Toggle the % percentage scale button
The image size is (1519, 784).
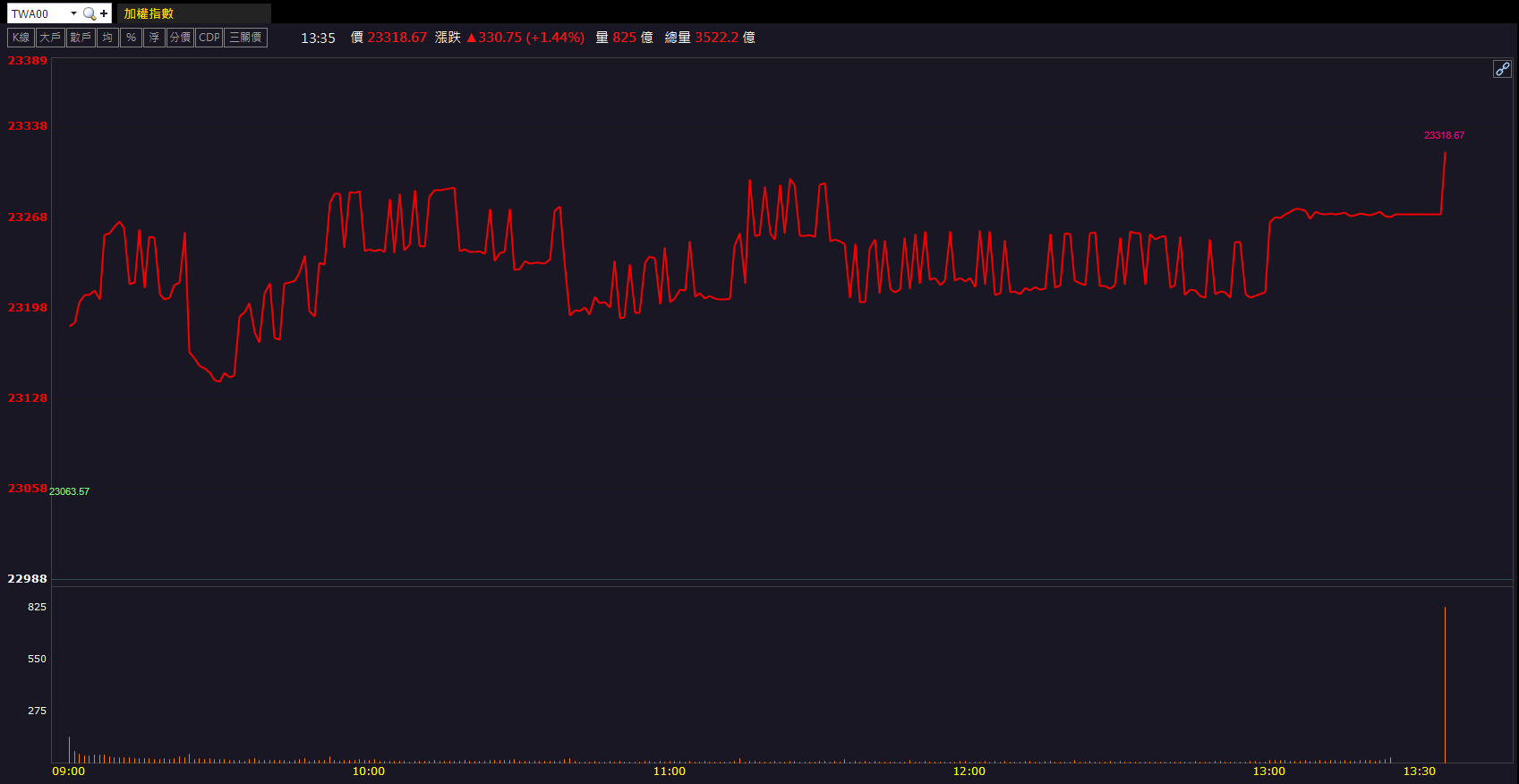[x=131, y=38]
